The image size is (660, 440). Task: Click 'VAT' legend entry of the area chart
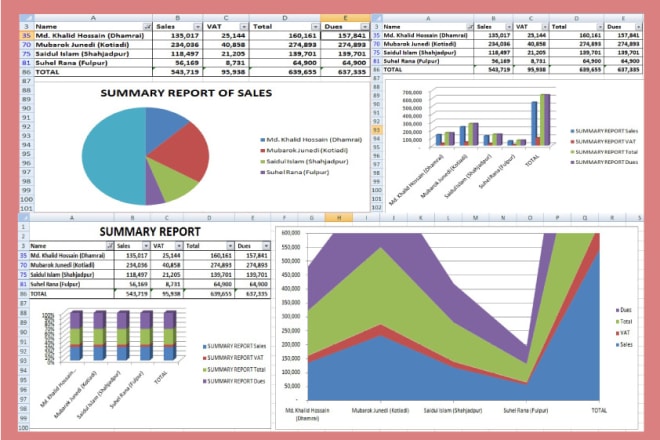pos(623,333)
